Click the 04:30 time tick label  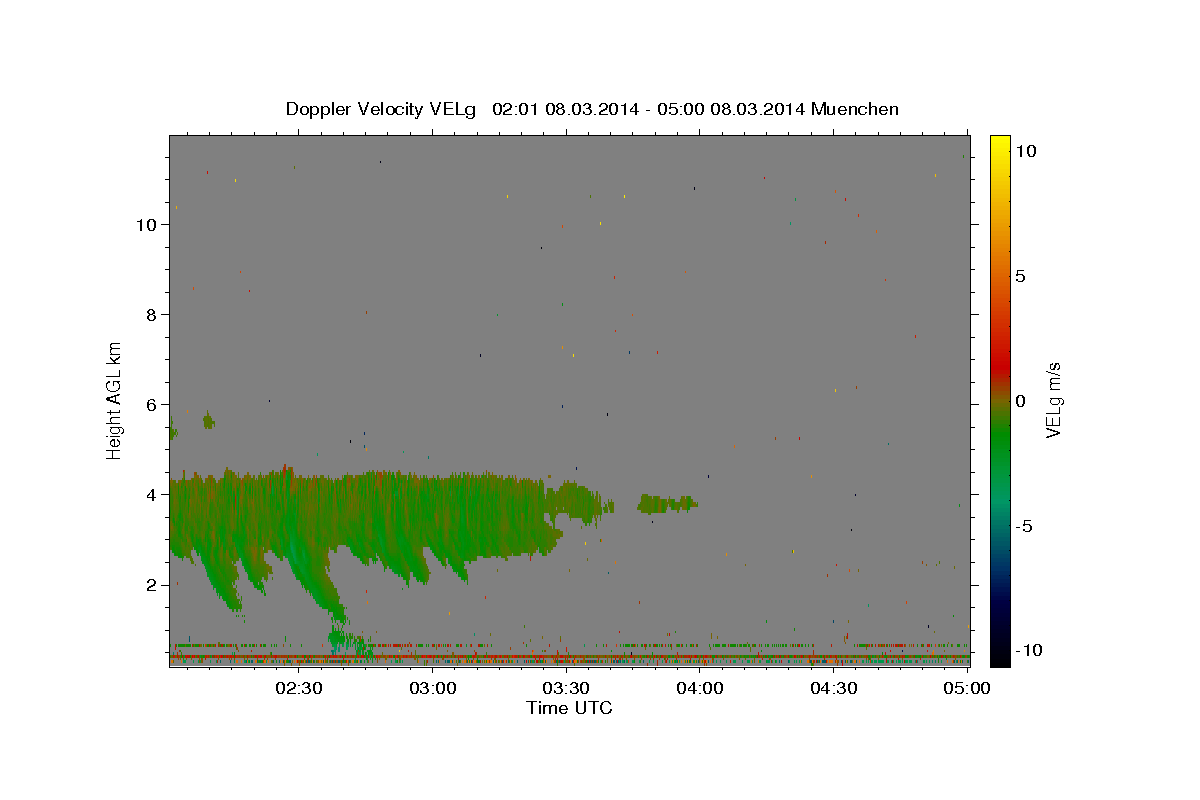pos(834,688)
